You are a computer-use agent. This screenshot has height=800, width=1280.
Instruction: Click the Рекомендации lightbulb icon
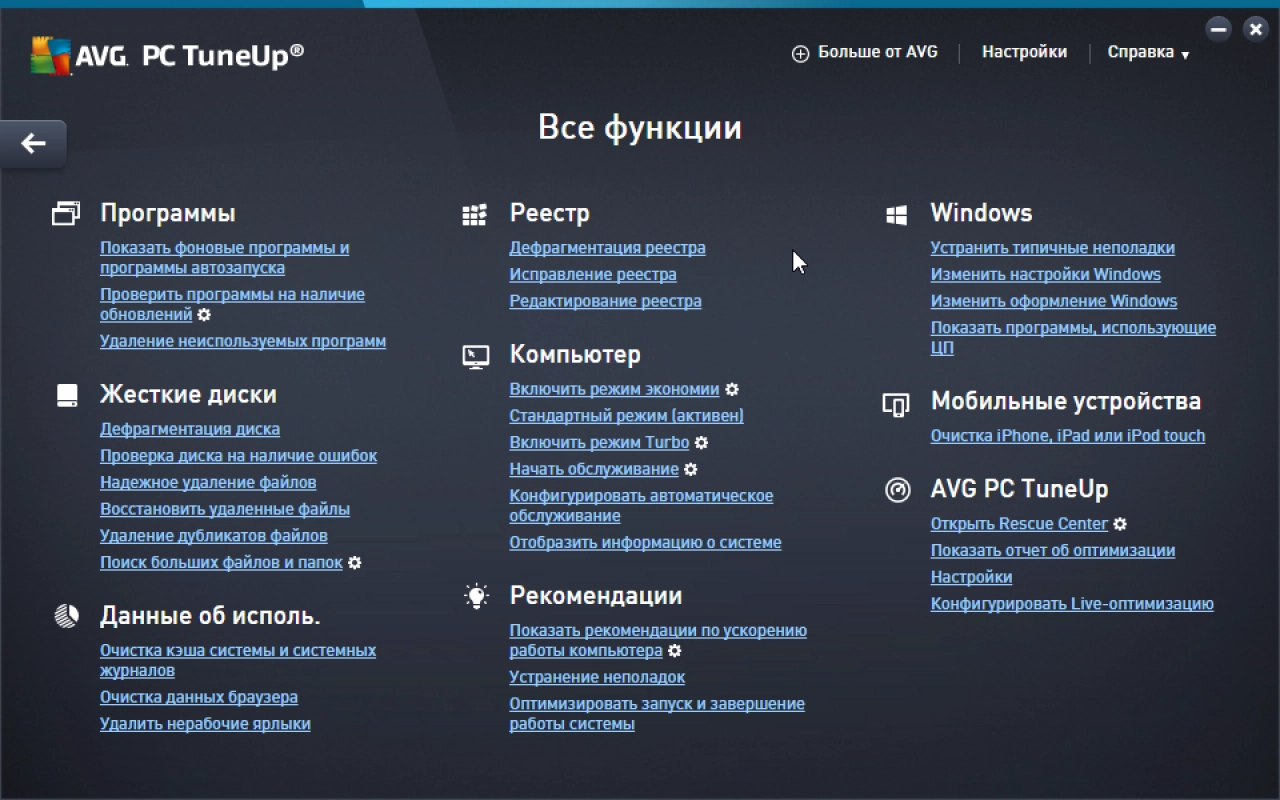[476, 596]
